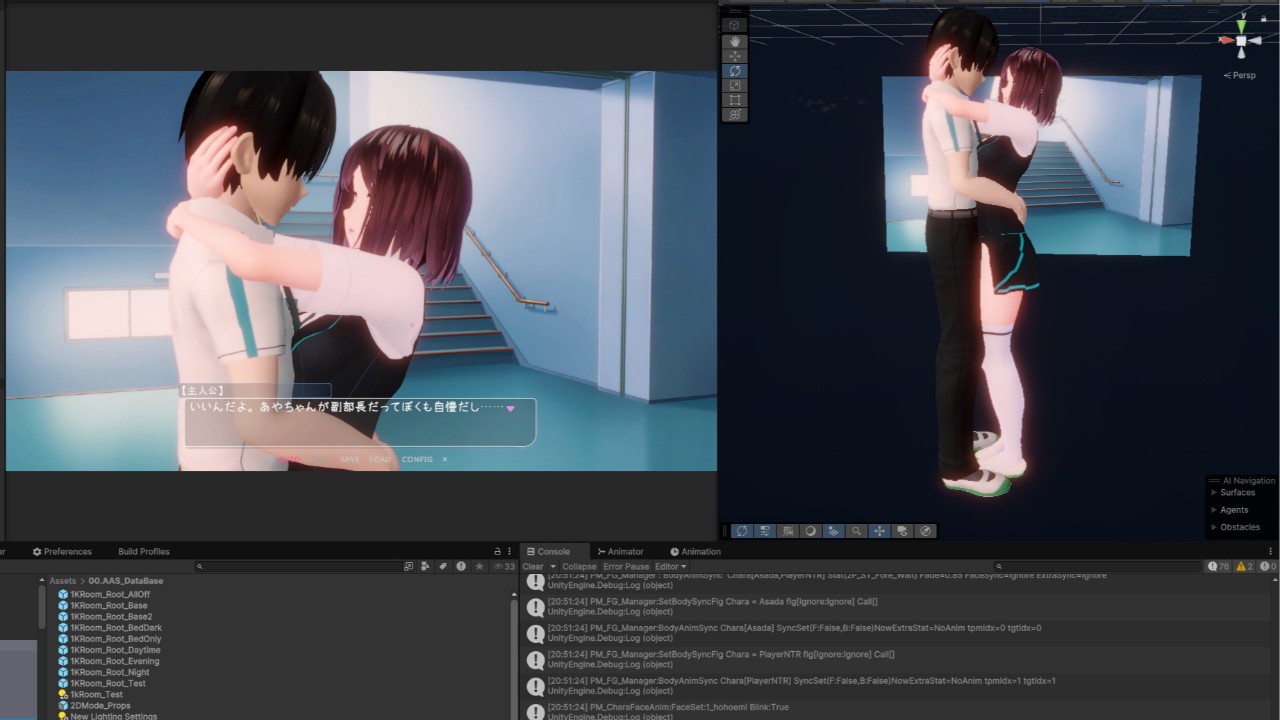Select the 1KRoom_Root_Daytime asset

[x=115, y=650]
